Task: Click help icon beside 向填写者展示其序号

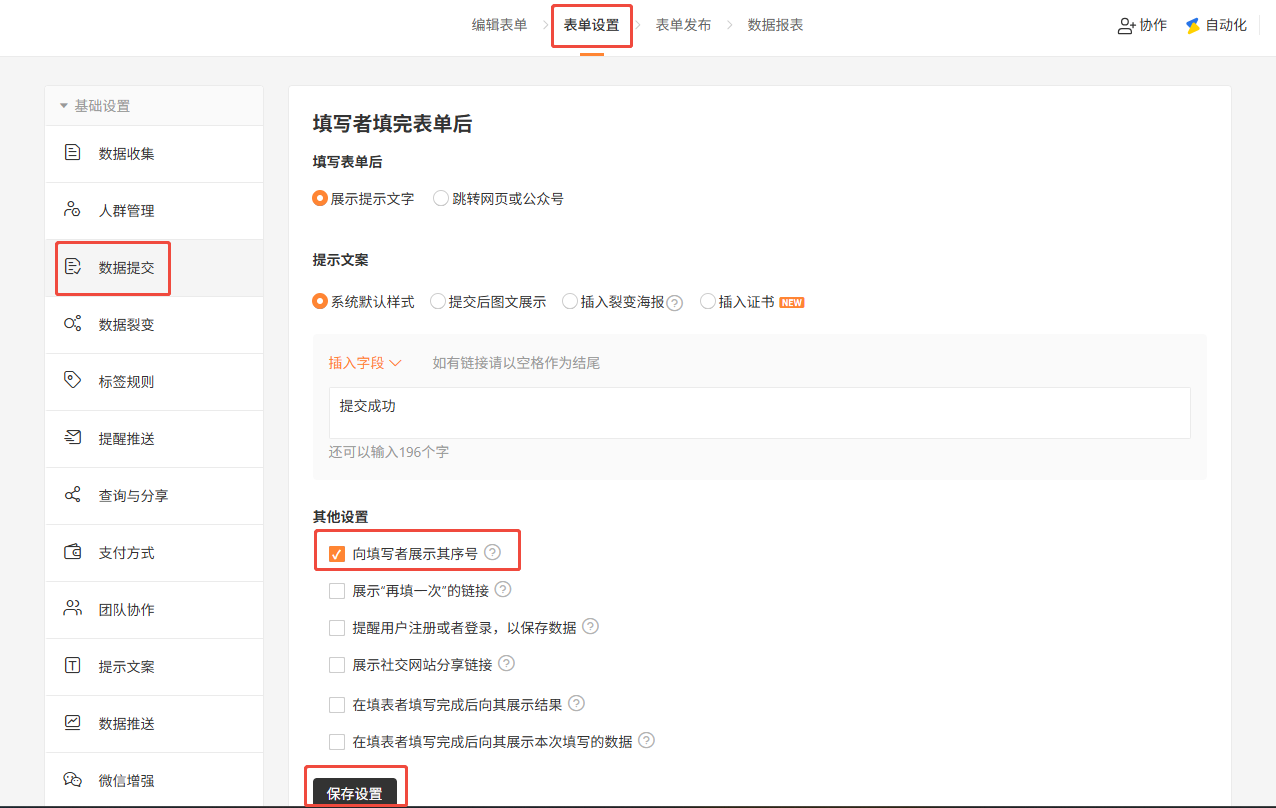Action: click(492, 552)
